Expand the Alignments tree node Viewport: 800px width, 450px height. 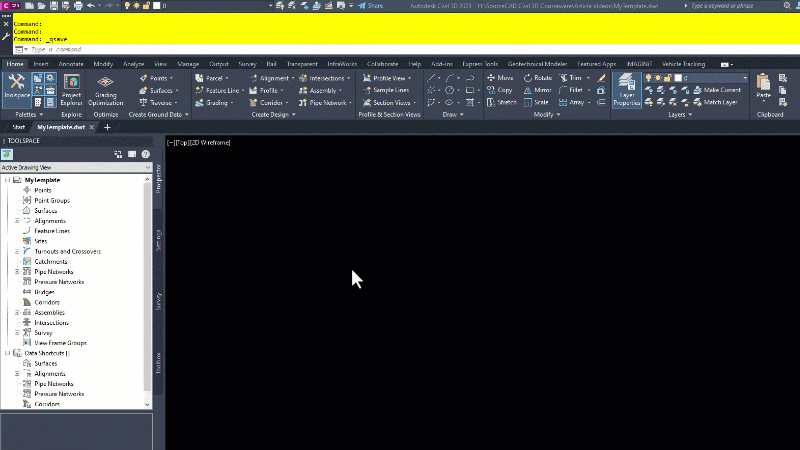(17, 221)
